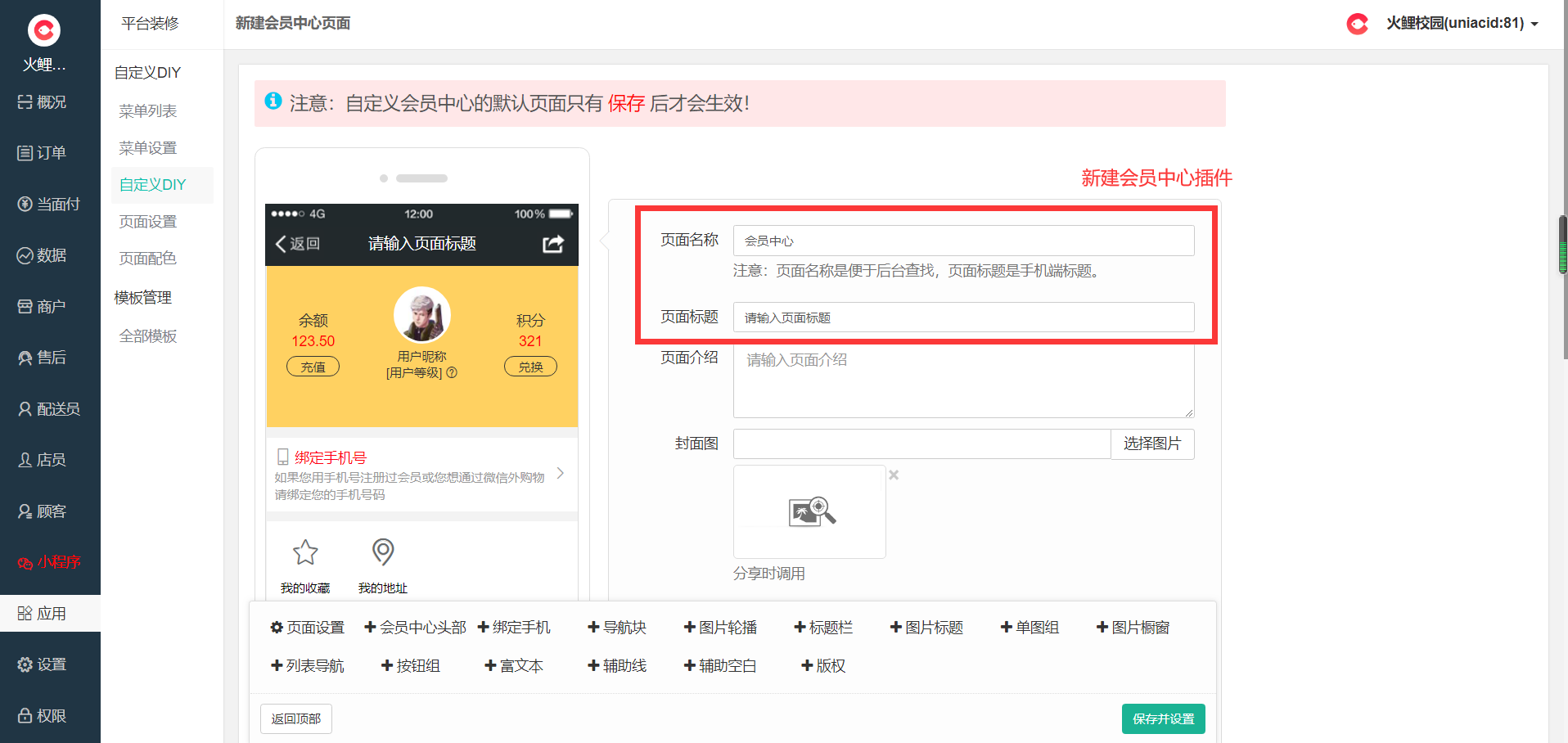Select 菜单设置 in the submenu
Image resolution: width=1568 pixels, height=743 pixels.
click(x=147, y=148)
